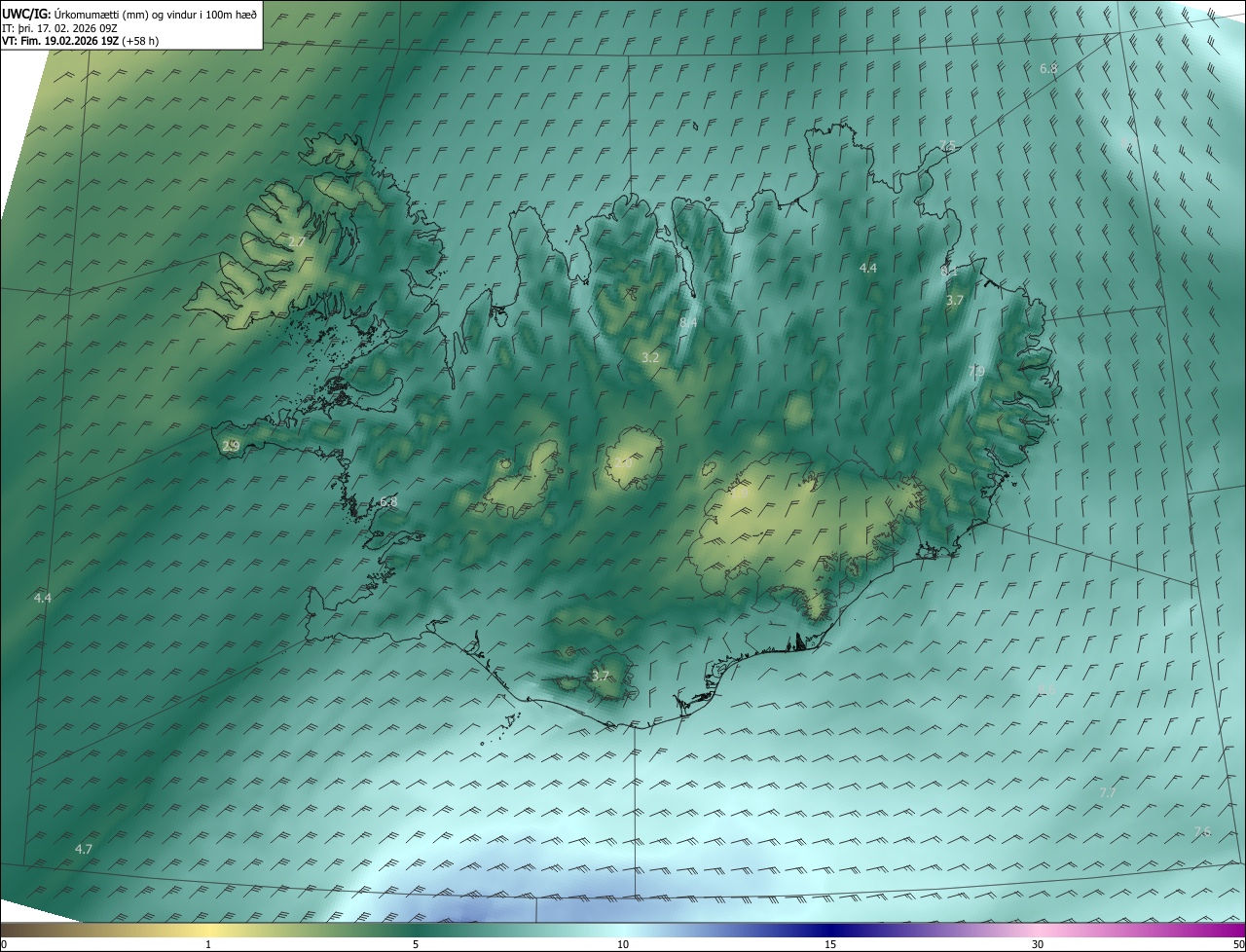Click the valid time 'VT: Fim. 19.02.2026 19Z (+58 h)'
Screen dimensions: 1246x952
(x=81, y=41)
